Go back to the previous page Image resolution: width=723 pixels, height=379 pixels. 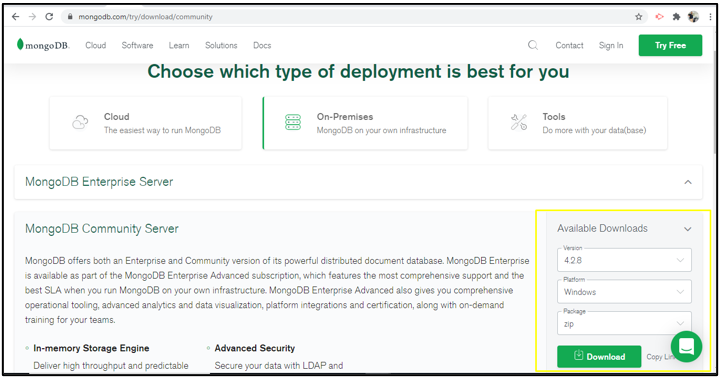[16, 17]
